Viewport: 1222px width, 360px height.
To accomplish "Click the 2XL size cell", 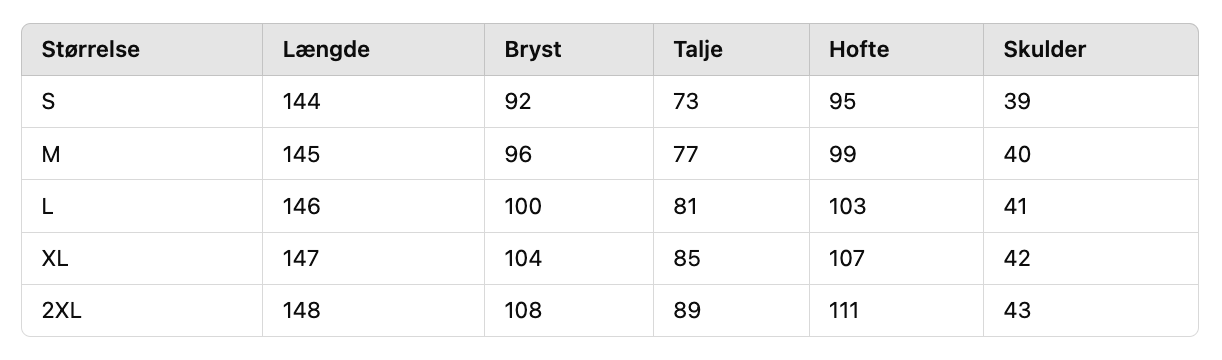I will tap(61, 311).
